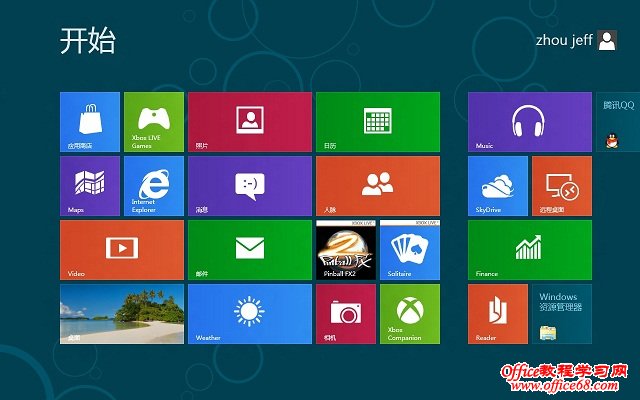Click the zhou jeff user name
The height and width of the screenshot is (400, 640).
[564, 40]
